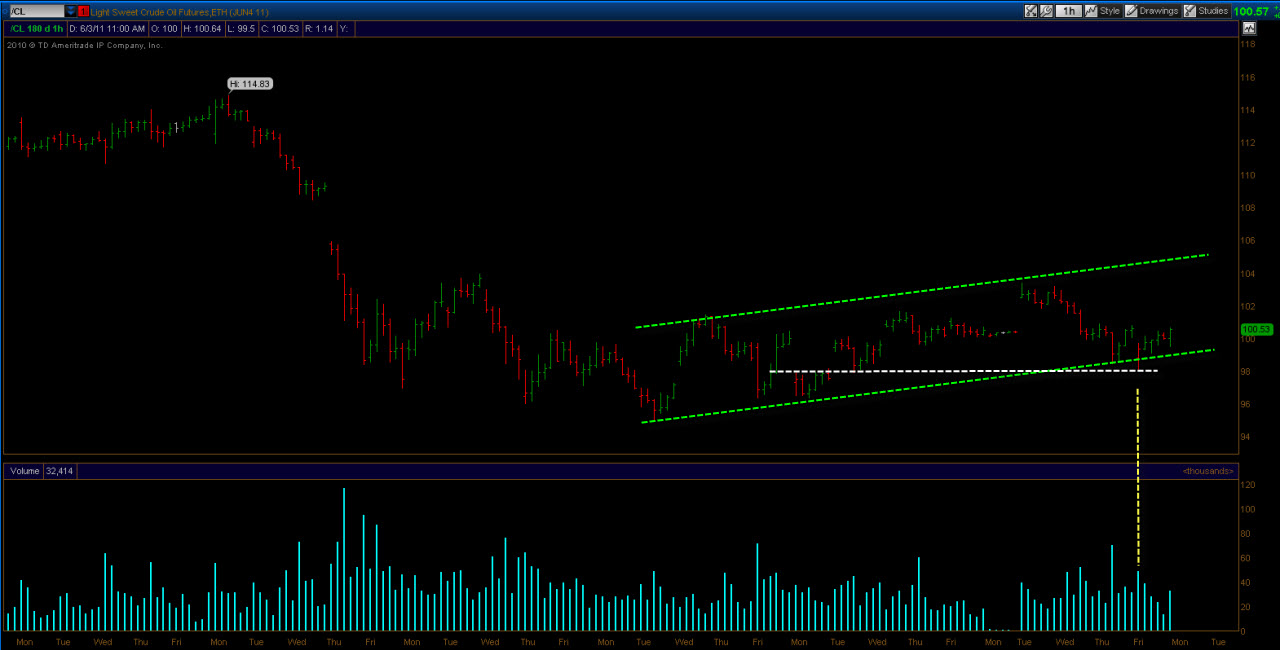Click the <thousands> label in the volume panel
The height and width of the screenshot is (650, 1280).
point(1207,470)
